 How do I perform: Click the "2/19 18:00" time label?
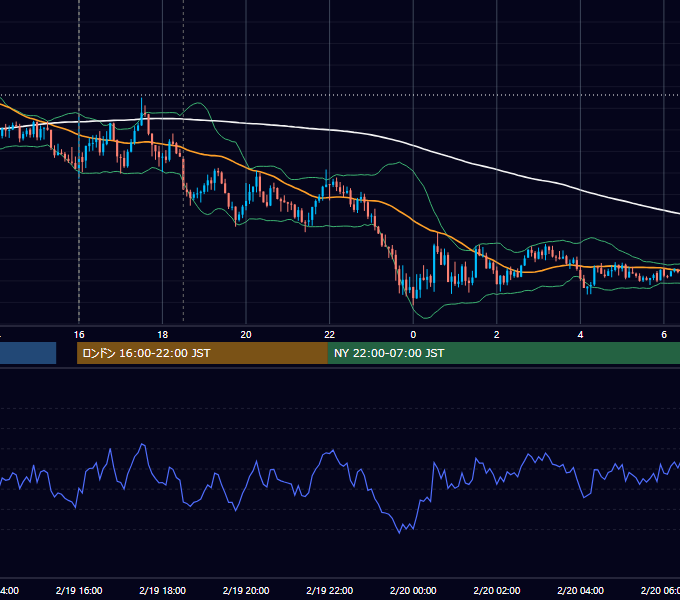(x=162, y=590)
